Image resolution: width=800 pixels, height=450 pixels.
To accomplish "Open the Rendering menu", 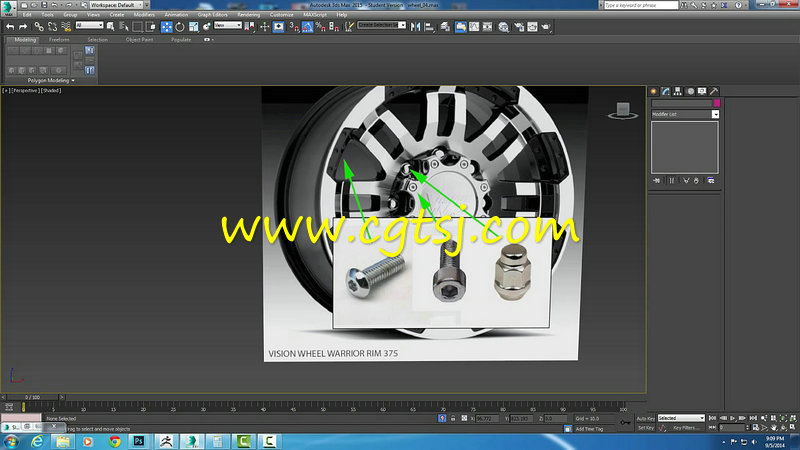I will tap(248, 15).
